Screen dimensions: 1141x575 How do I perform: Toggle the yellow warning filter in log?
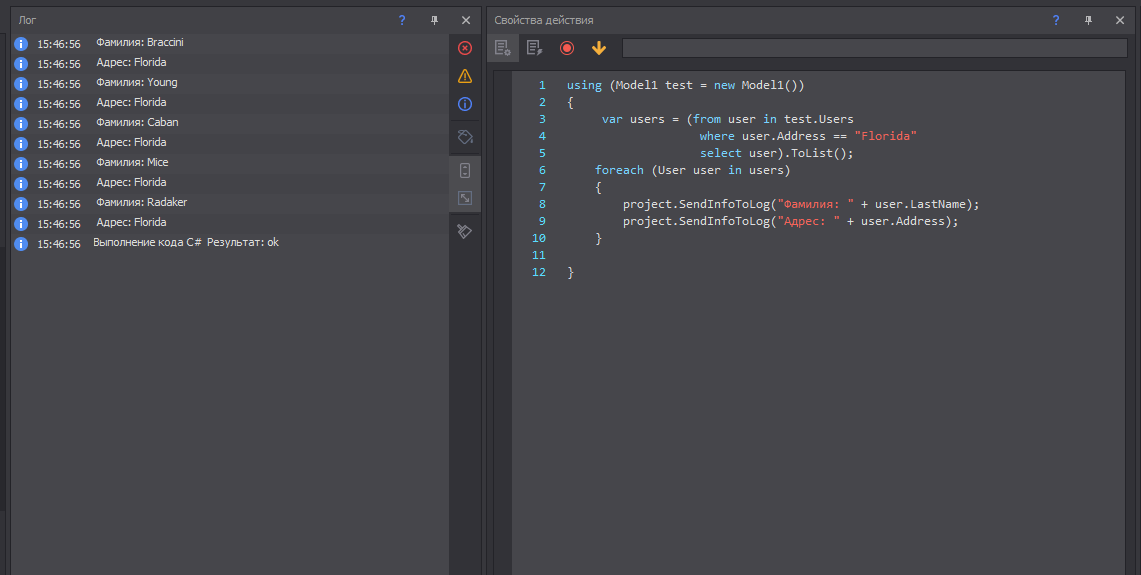[465, 76]
